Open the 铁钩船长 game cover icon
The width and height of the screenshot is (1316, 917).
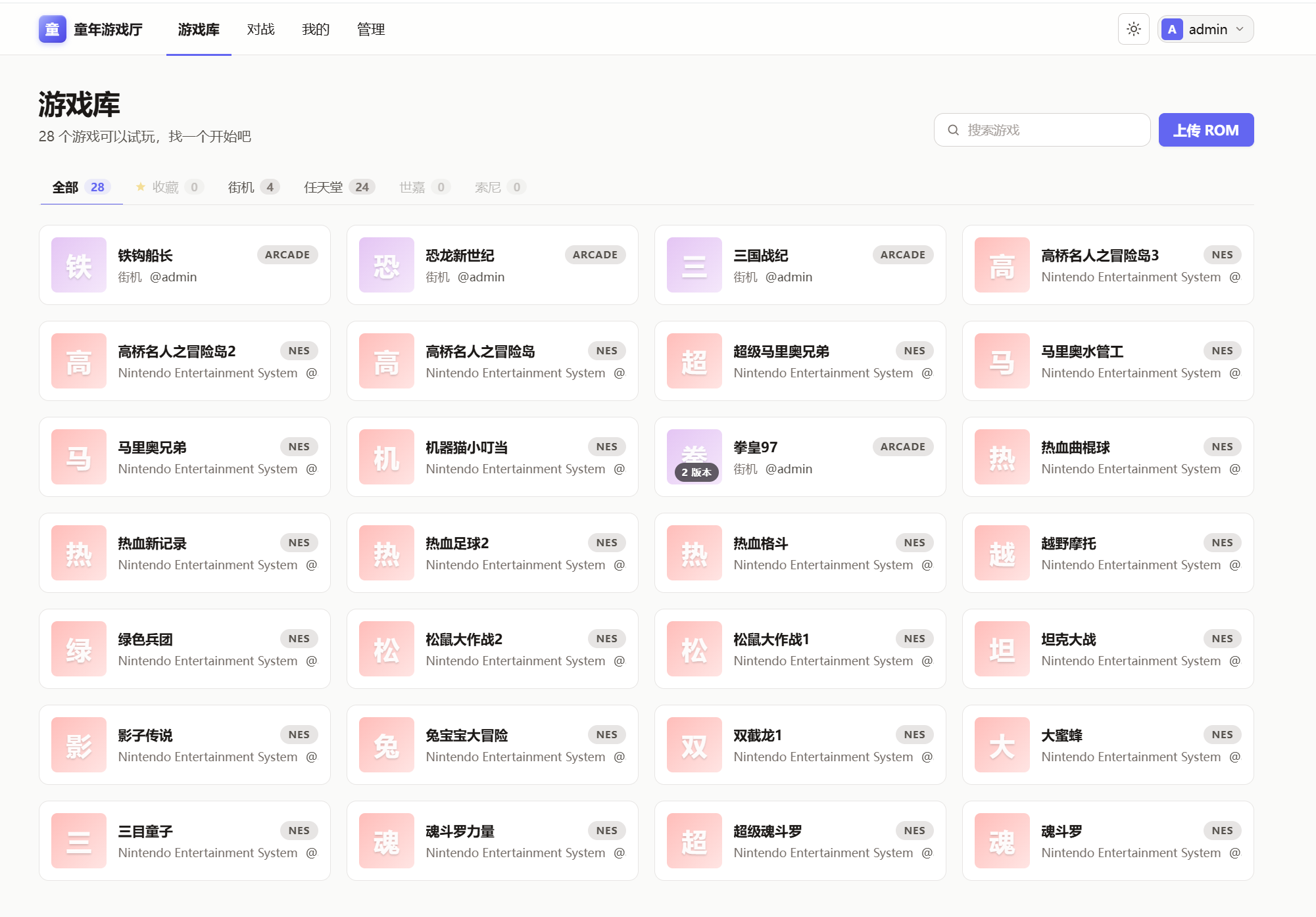(78, 265)
